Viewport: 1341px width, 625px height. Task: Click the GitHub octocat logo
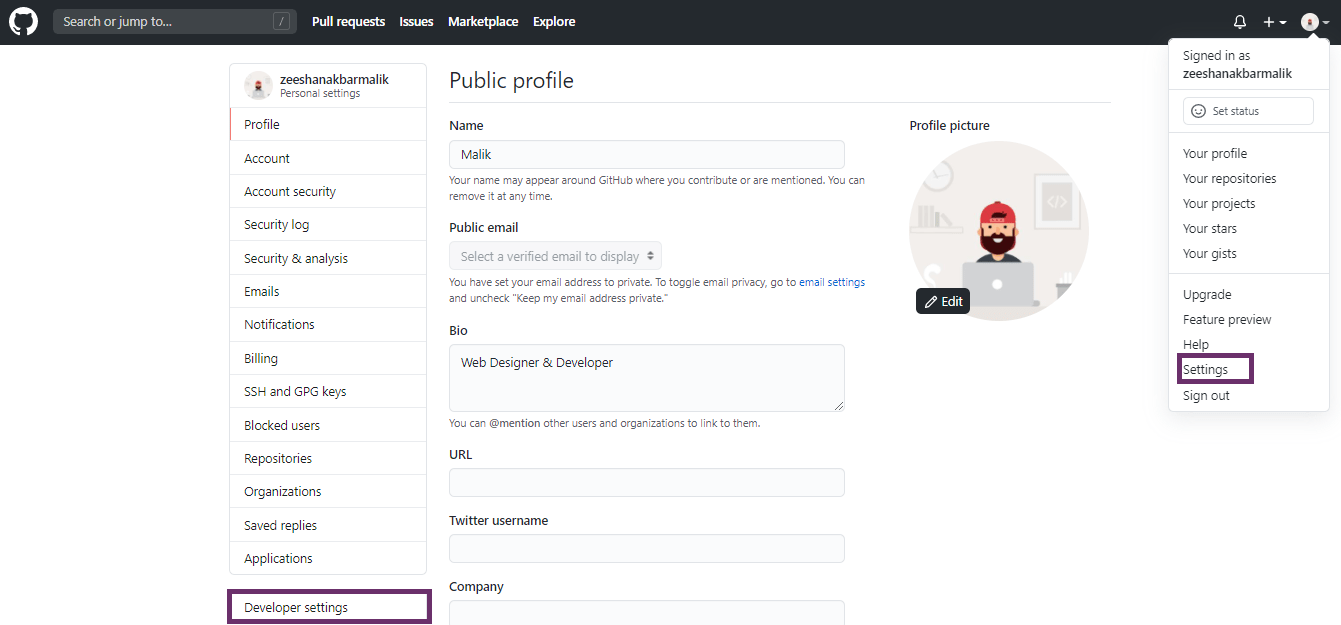click(22, 21)
